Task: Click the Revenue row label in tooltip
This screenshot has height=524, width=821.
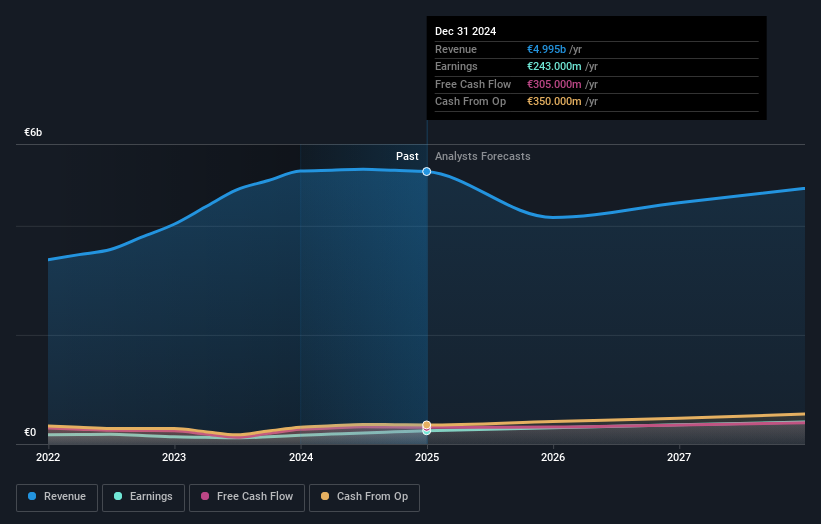Action: [x=456, y=49]
